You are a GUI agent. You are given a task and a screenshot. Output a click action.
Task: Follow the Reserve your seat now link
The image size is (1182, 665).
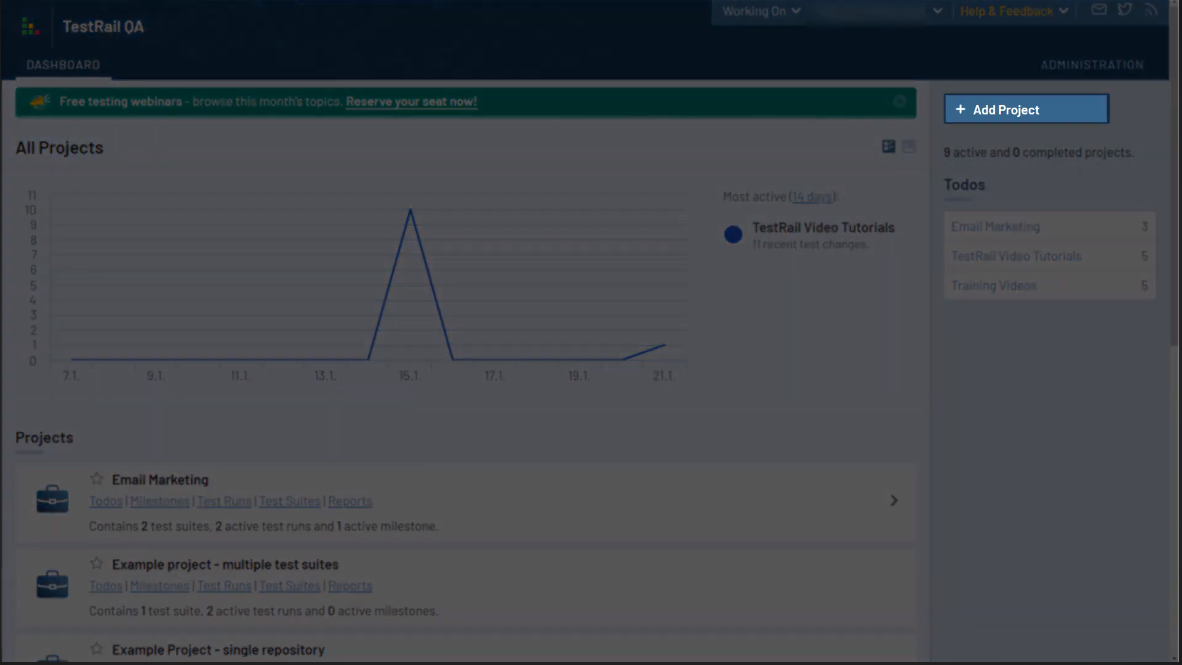(411, 102)
